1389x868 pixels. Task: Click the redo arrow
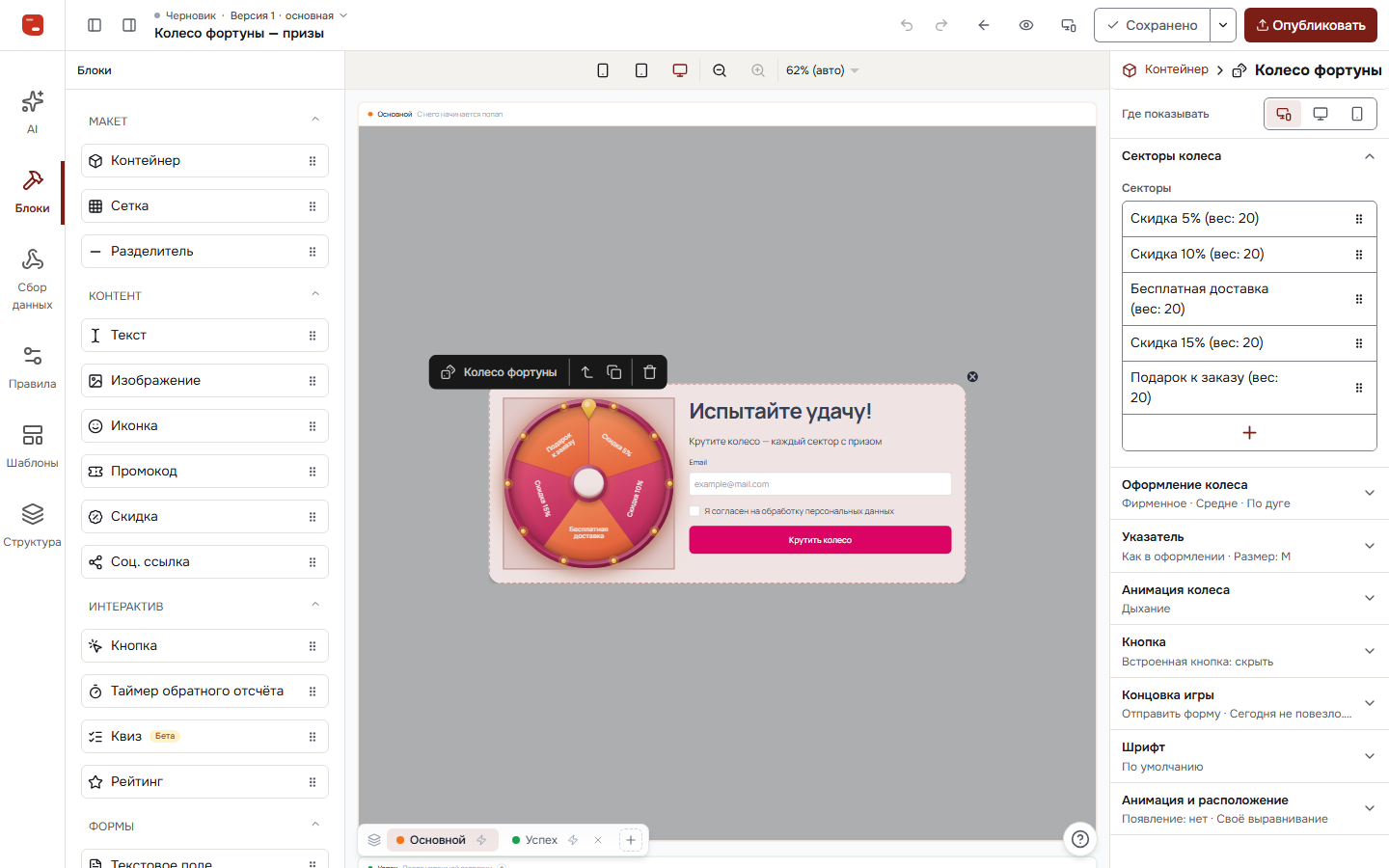tap(941, 25)
